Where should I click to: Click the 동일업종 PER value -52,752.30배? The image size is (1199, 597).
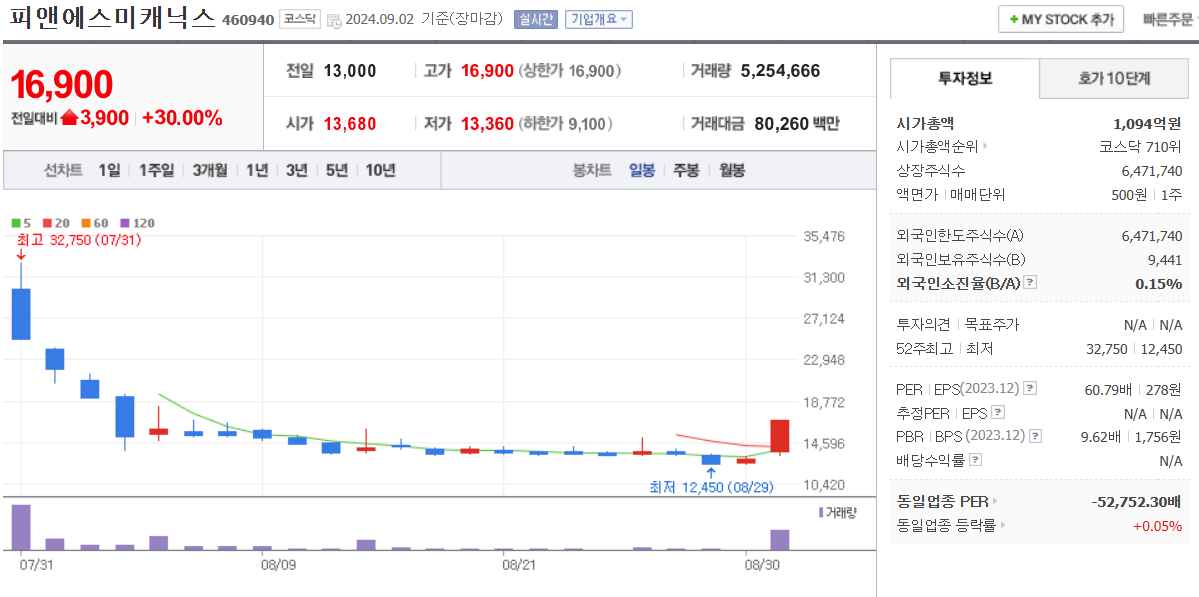[1137, 502]
